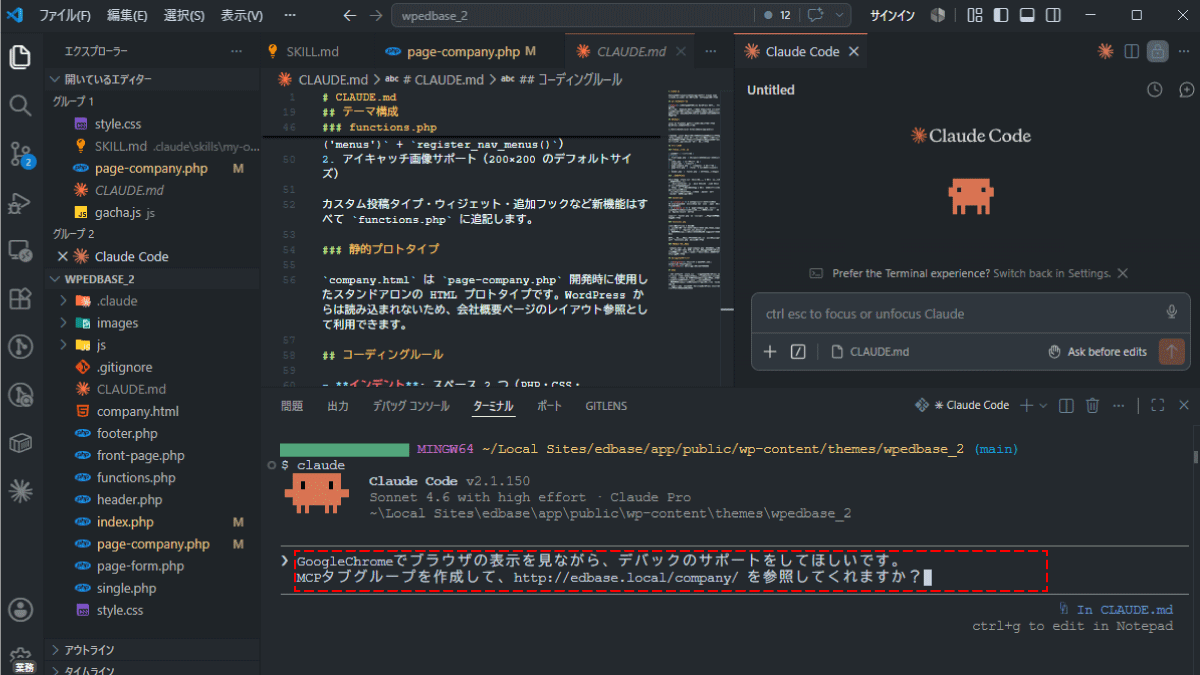Image resolution: width=1200 pixels, height=675 pixels.
Task: Switch to the 出力 panel tab
Action: (338, 406)
